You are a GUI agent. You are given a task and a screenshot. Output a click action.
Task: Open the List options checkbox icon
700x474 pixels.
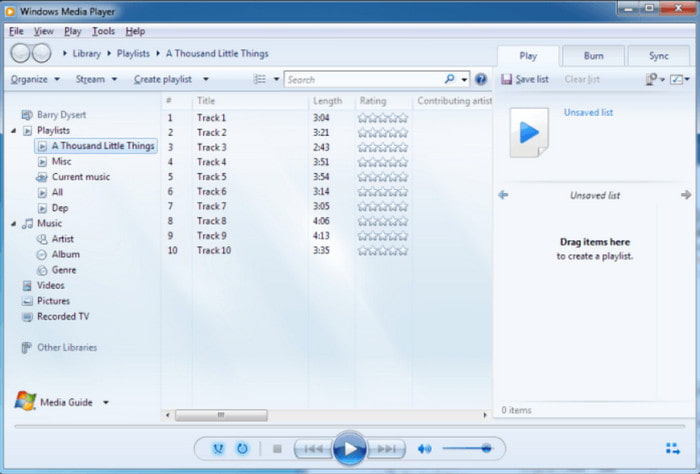[x=676, y=79]
